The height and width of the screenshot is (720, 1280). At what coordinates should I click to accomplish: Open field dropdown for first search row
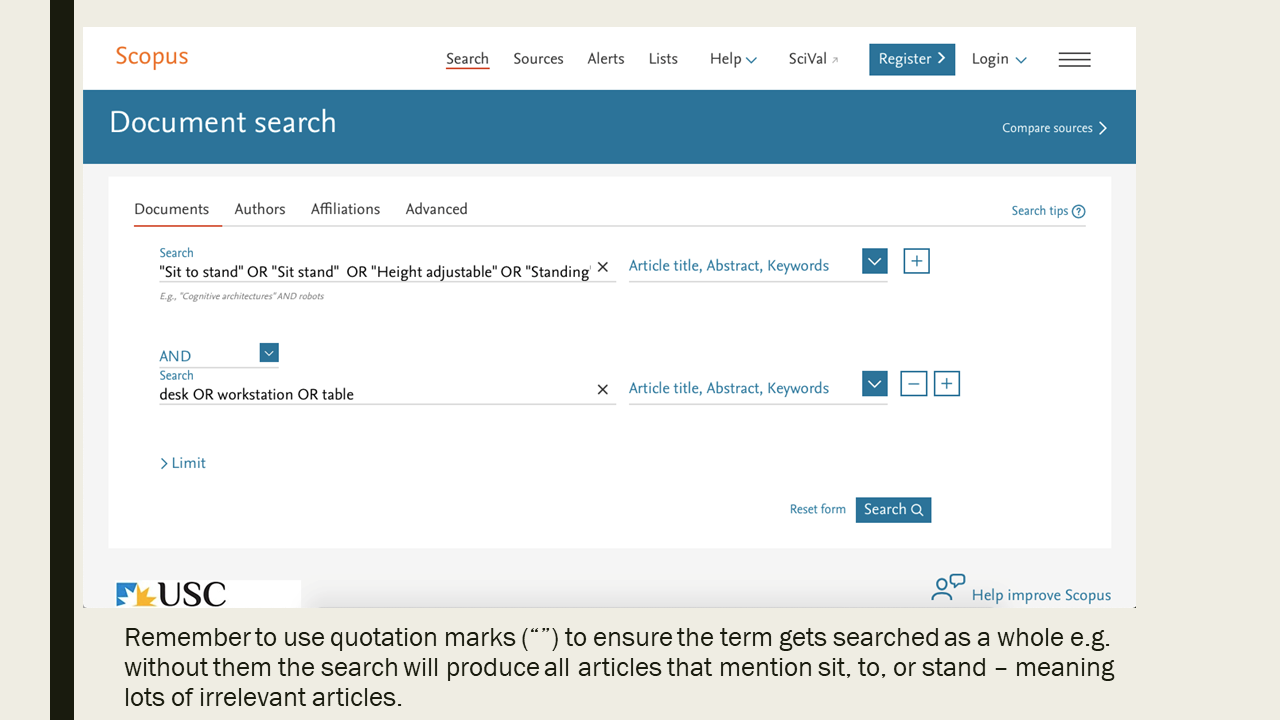(x=875, y=262)
